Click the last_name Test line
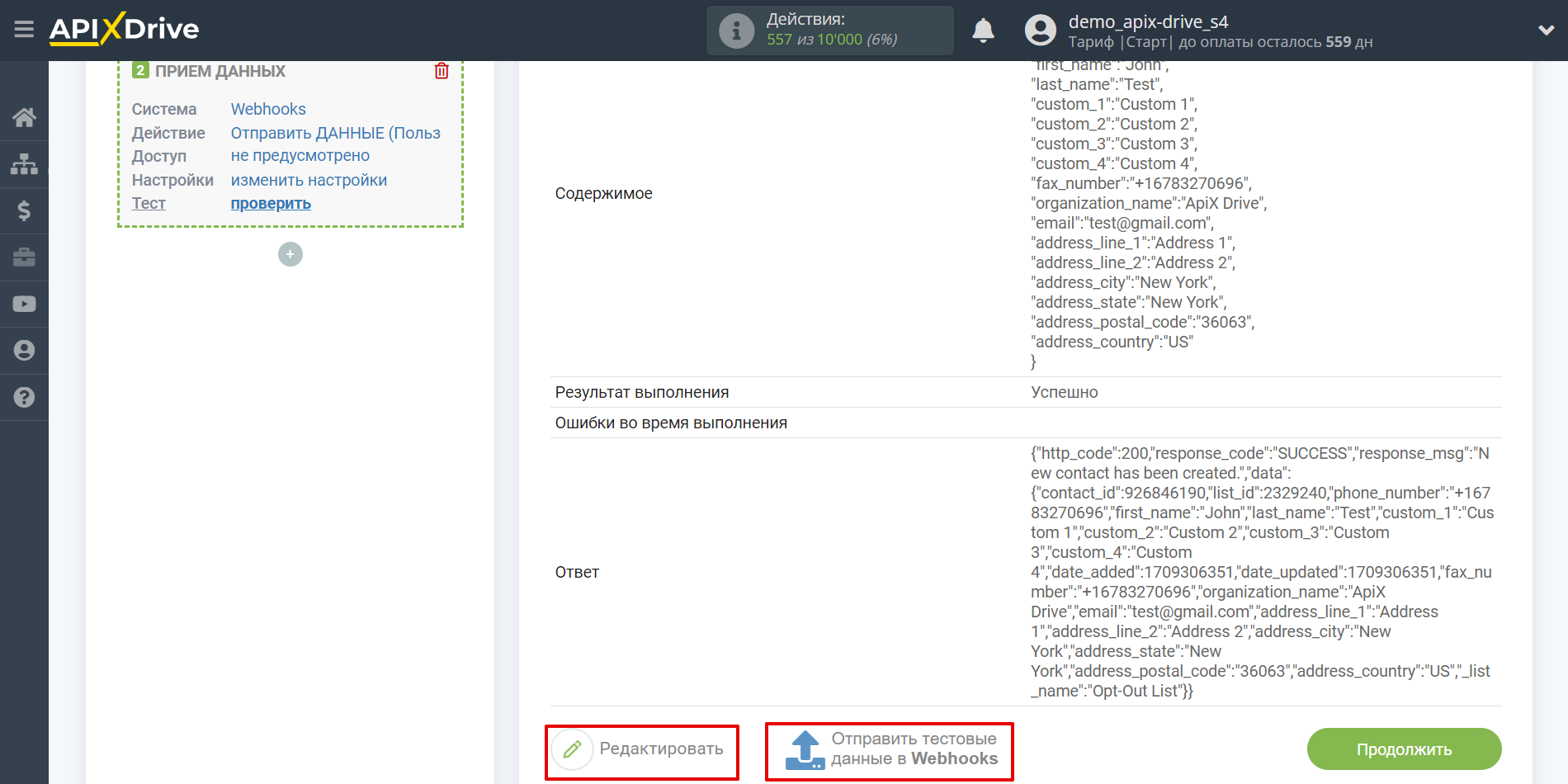 point(1097,84)
